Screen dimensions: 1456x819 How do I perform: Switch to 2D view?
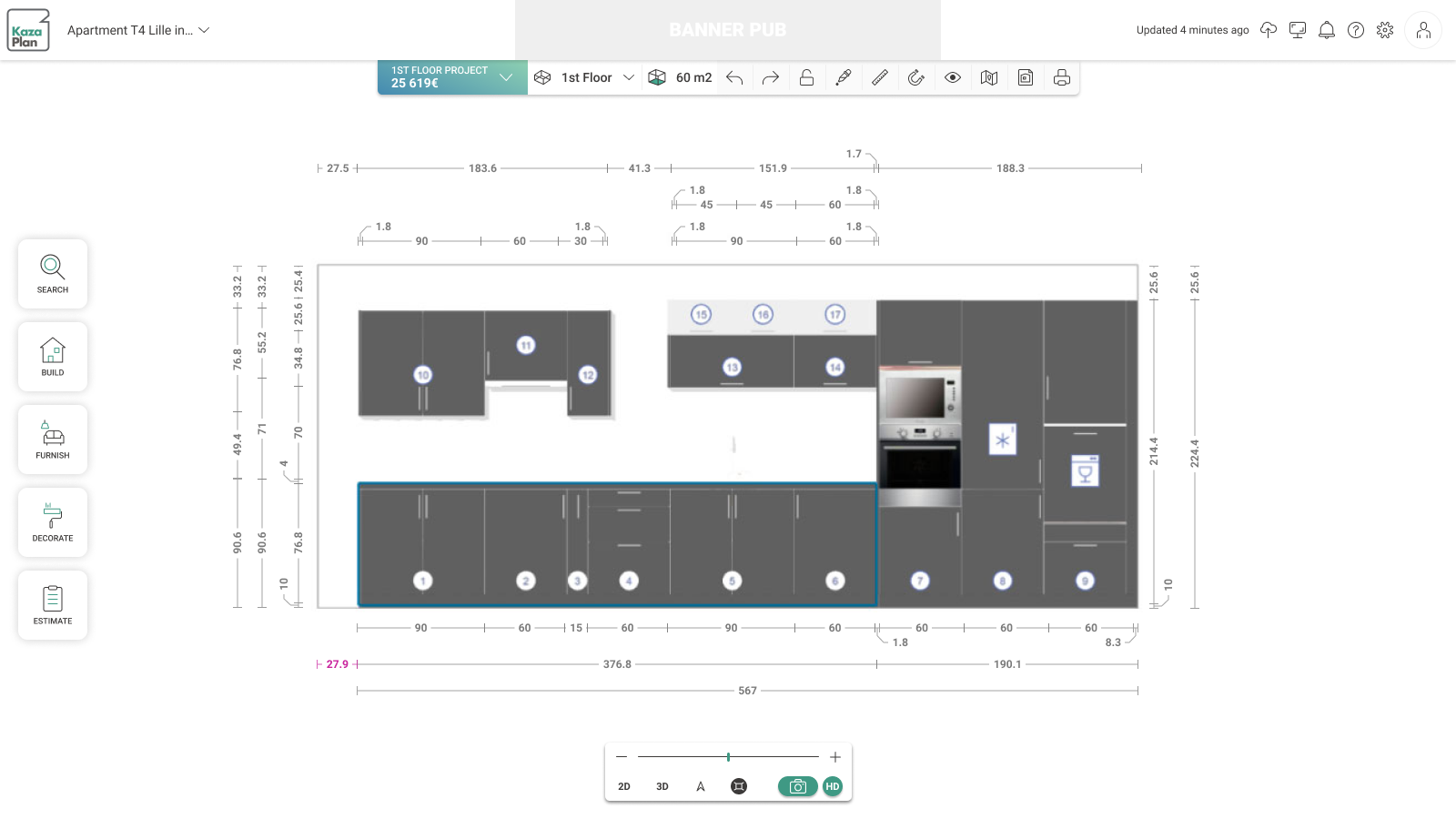pos(624,786)
